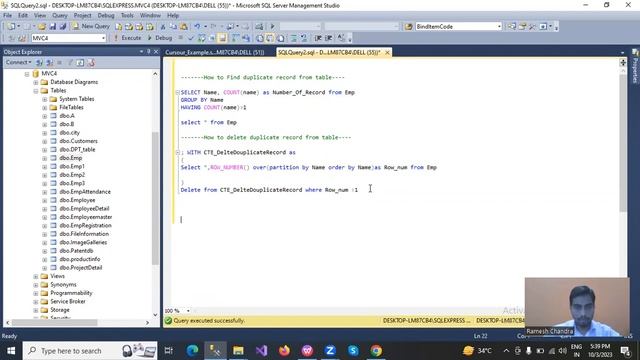
Task: Open the available databases combo box MVC4
Action: (69, 38)
